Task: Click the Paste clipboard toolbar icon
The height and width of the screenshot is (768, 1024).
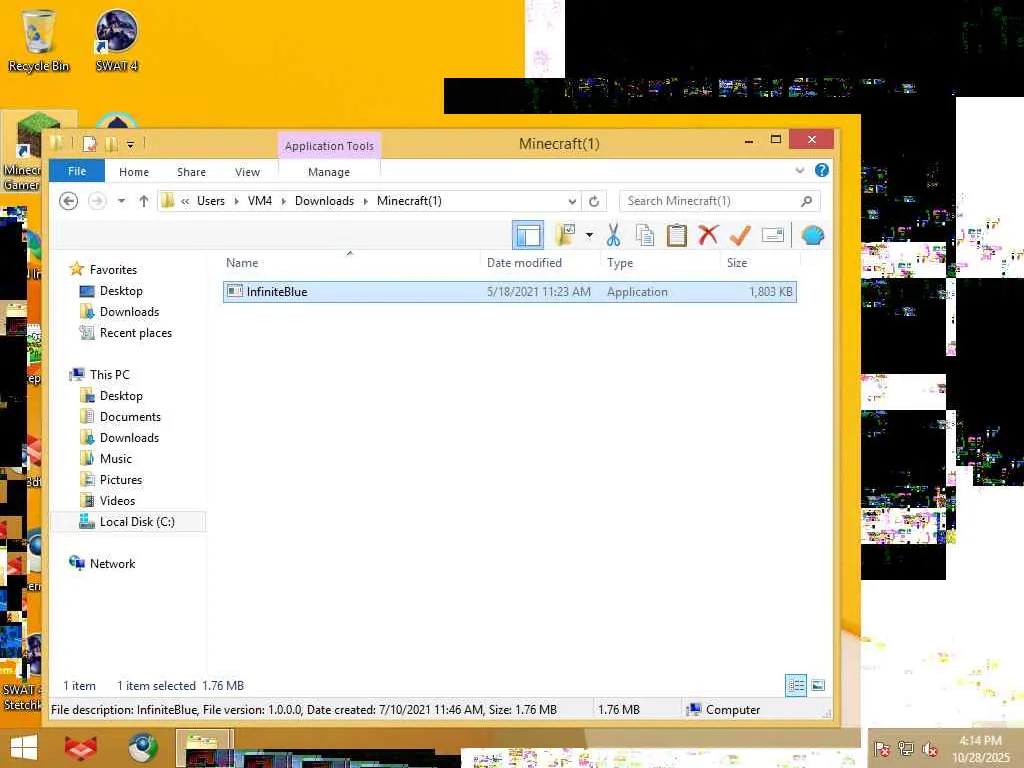Action: (x=677, y=235)
